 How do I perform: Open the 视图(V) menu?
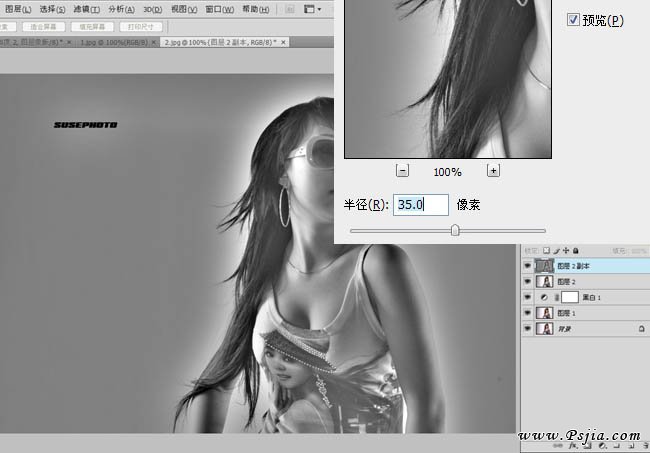click(184, 9)
